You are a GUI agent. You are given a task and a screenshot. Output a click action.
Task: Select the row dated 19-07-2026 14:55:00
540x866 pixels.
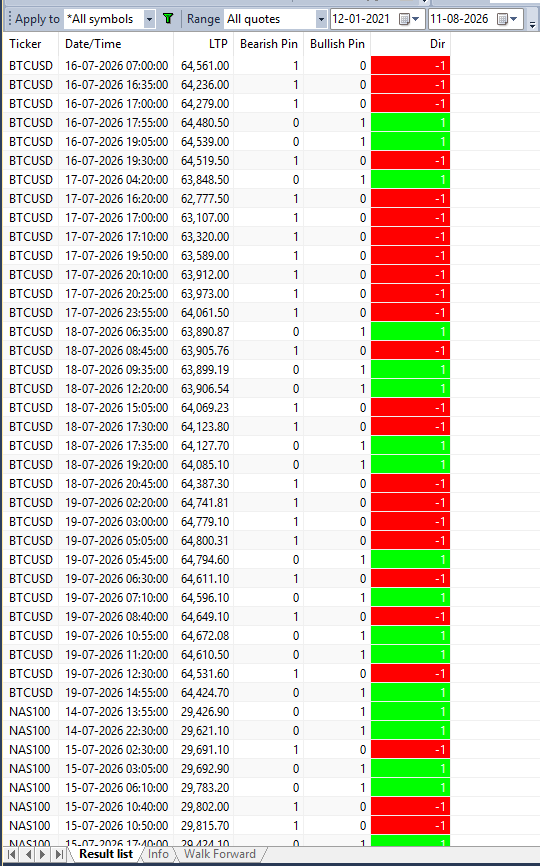coord(226,693)
